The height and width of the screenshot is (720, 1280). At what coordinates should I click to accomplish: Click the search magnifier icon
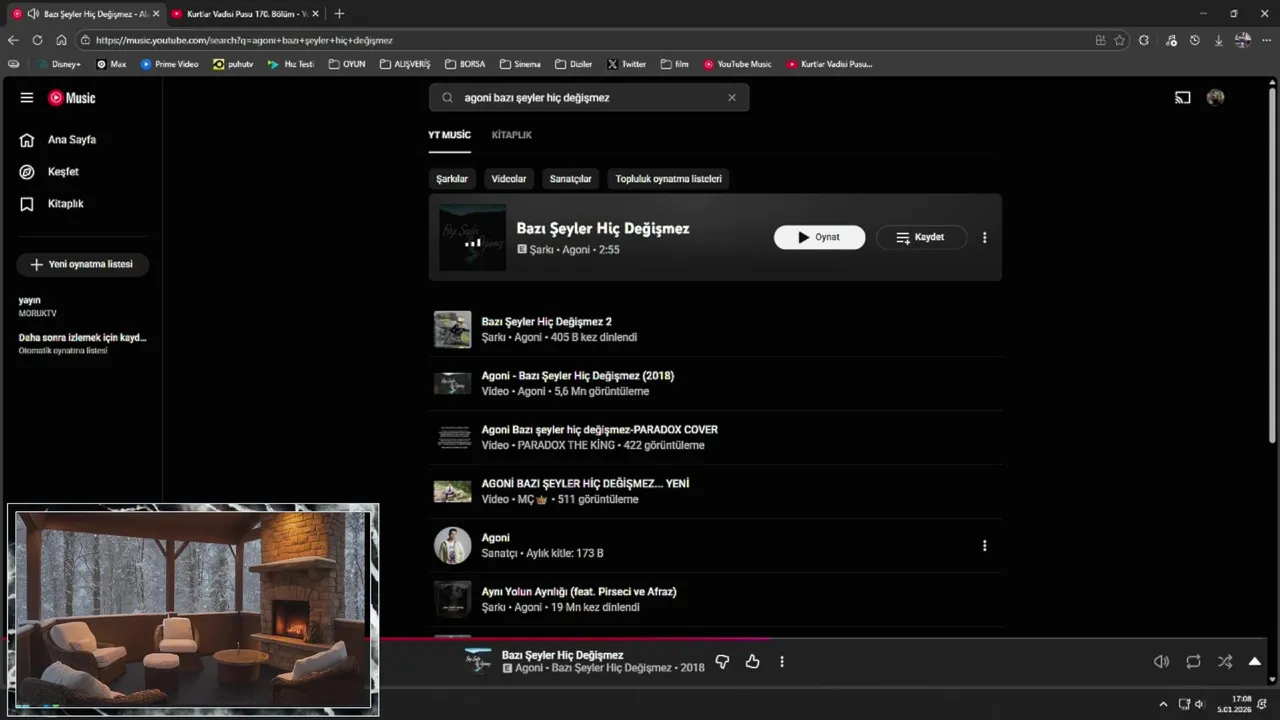click(446, 98)
